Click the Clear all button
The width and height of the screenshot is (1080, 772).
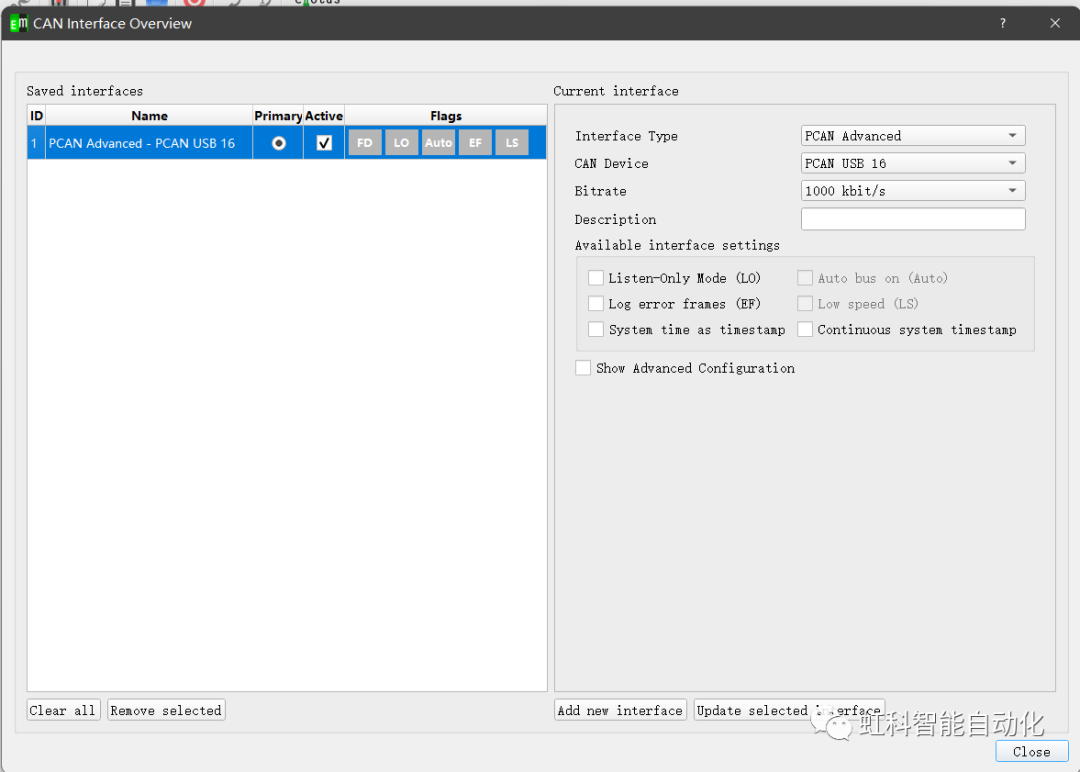(x=63, y=710)
